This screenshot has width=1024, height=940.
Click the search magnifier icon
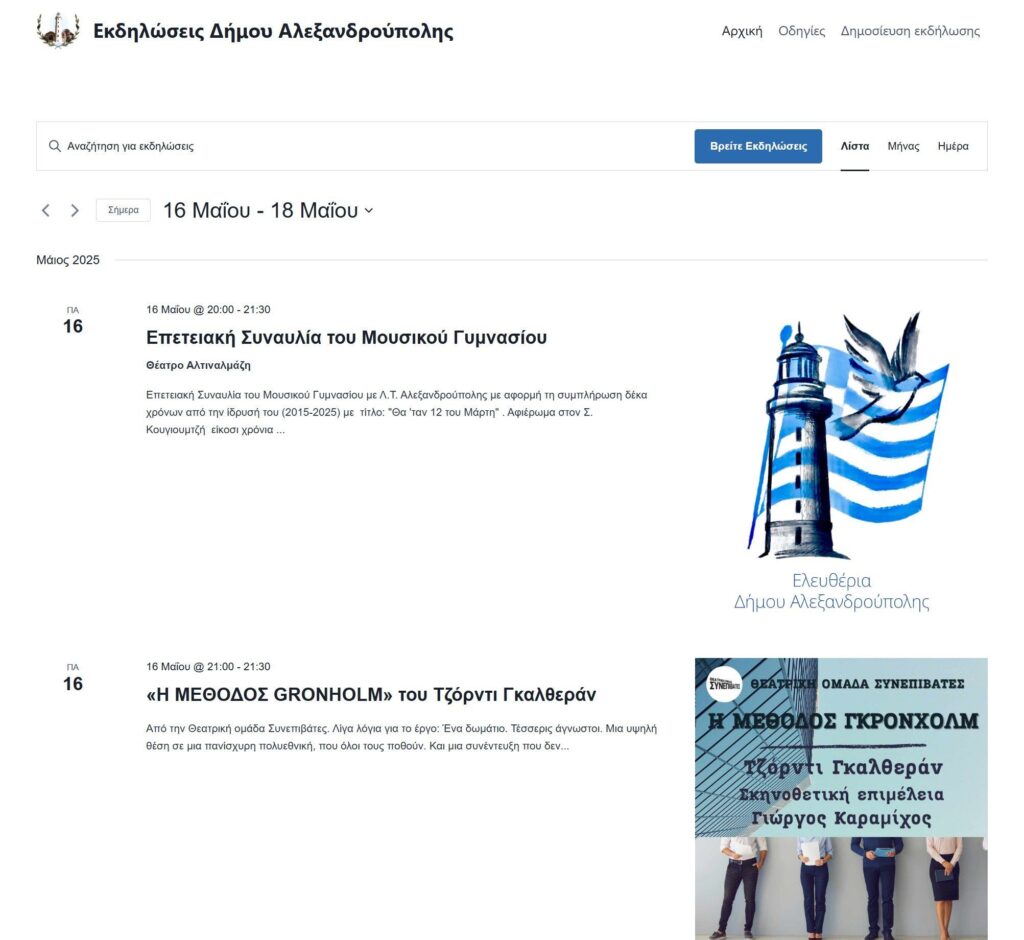(x=55, y=146)
